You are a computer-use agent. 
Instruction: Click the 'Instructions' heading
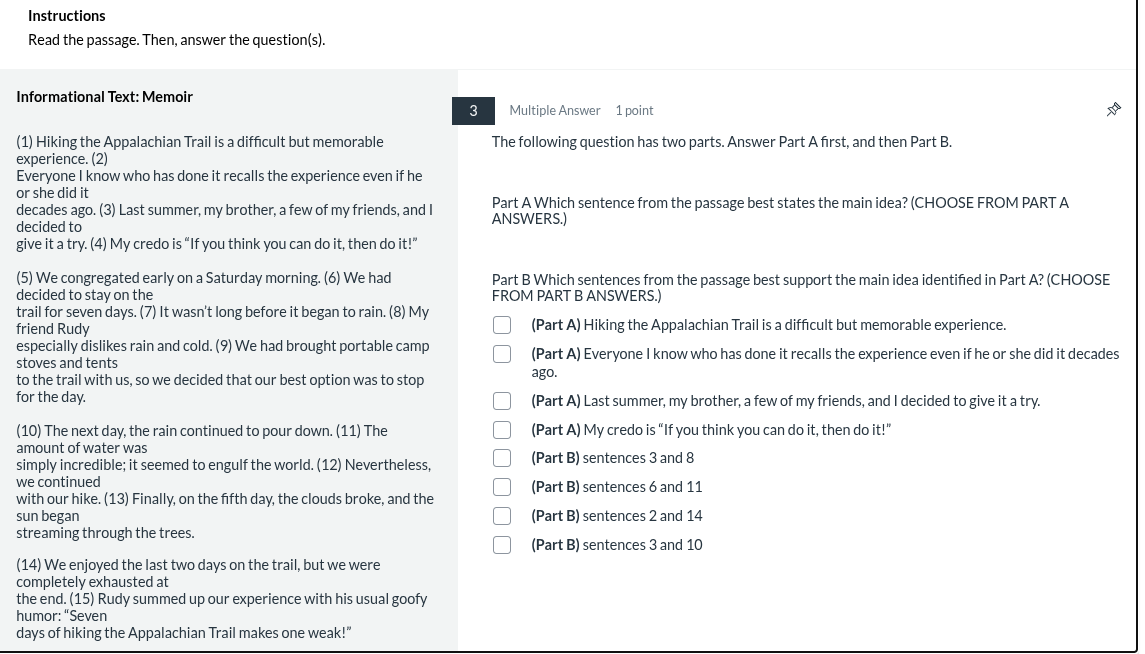[x=66, y=16]
